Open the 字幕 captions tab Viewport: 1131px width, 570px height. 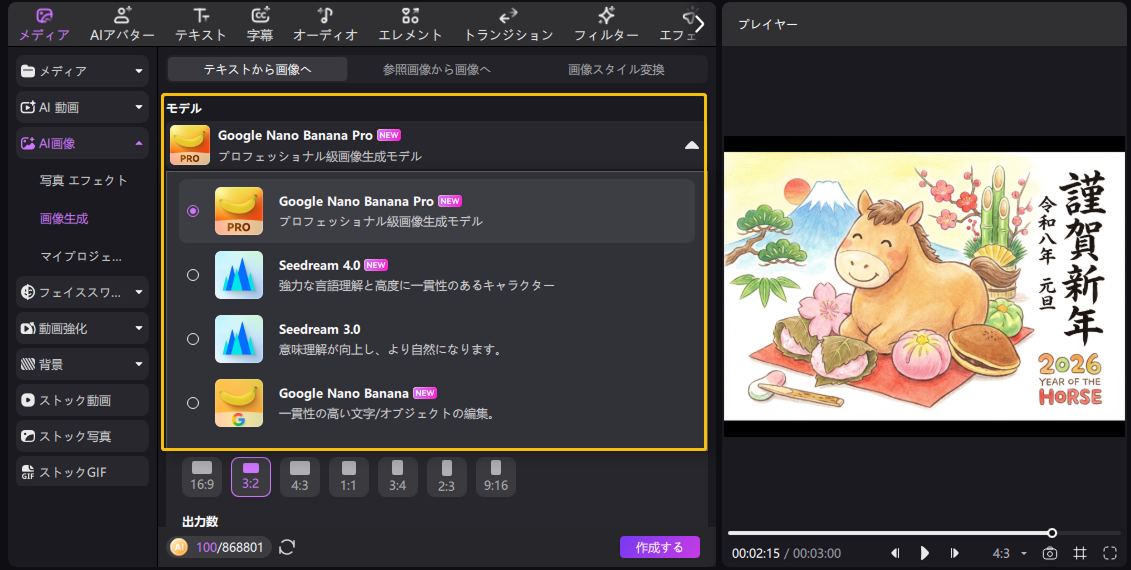pyautogui.click(x=260, y=25)
